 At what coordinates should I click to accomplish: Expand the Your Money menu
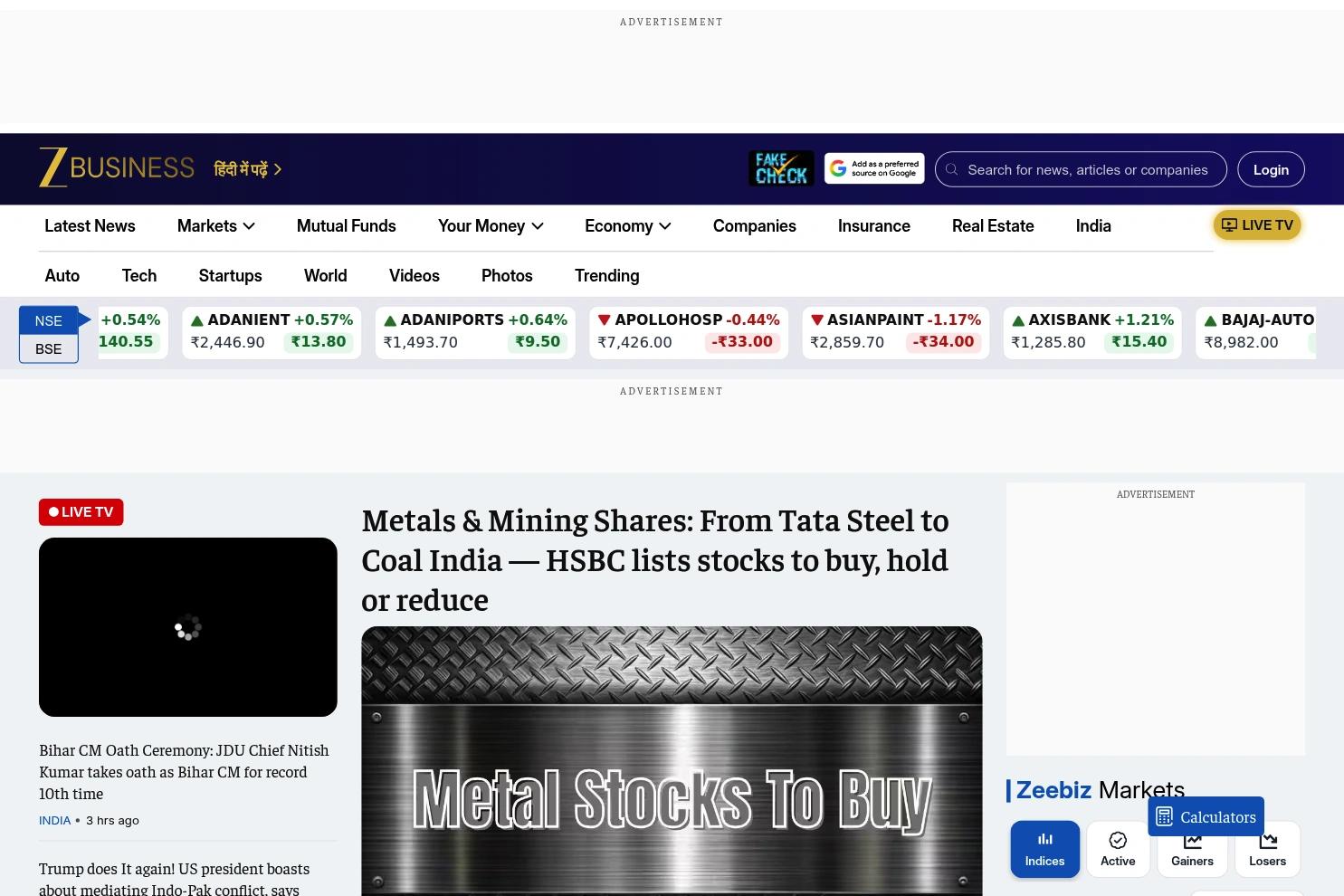[491, 226]
